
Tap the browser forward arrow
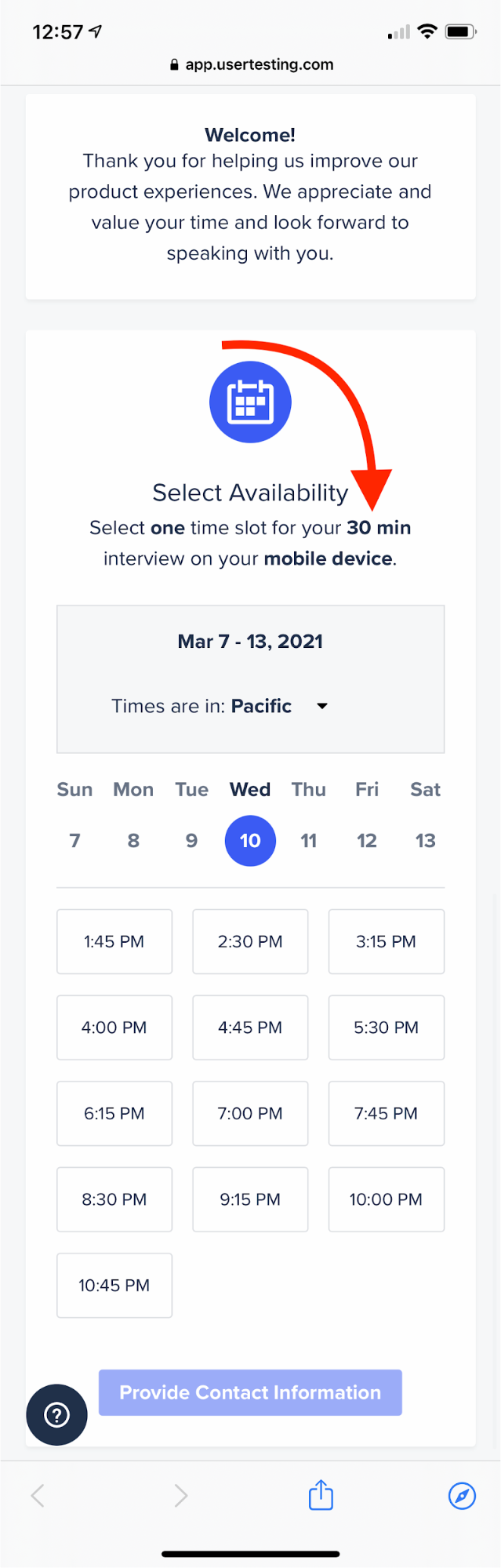pos(180,1495)
